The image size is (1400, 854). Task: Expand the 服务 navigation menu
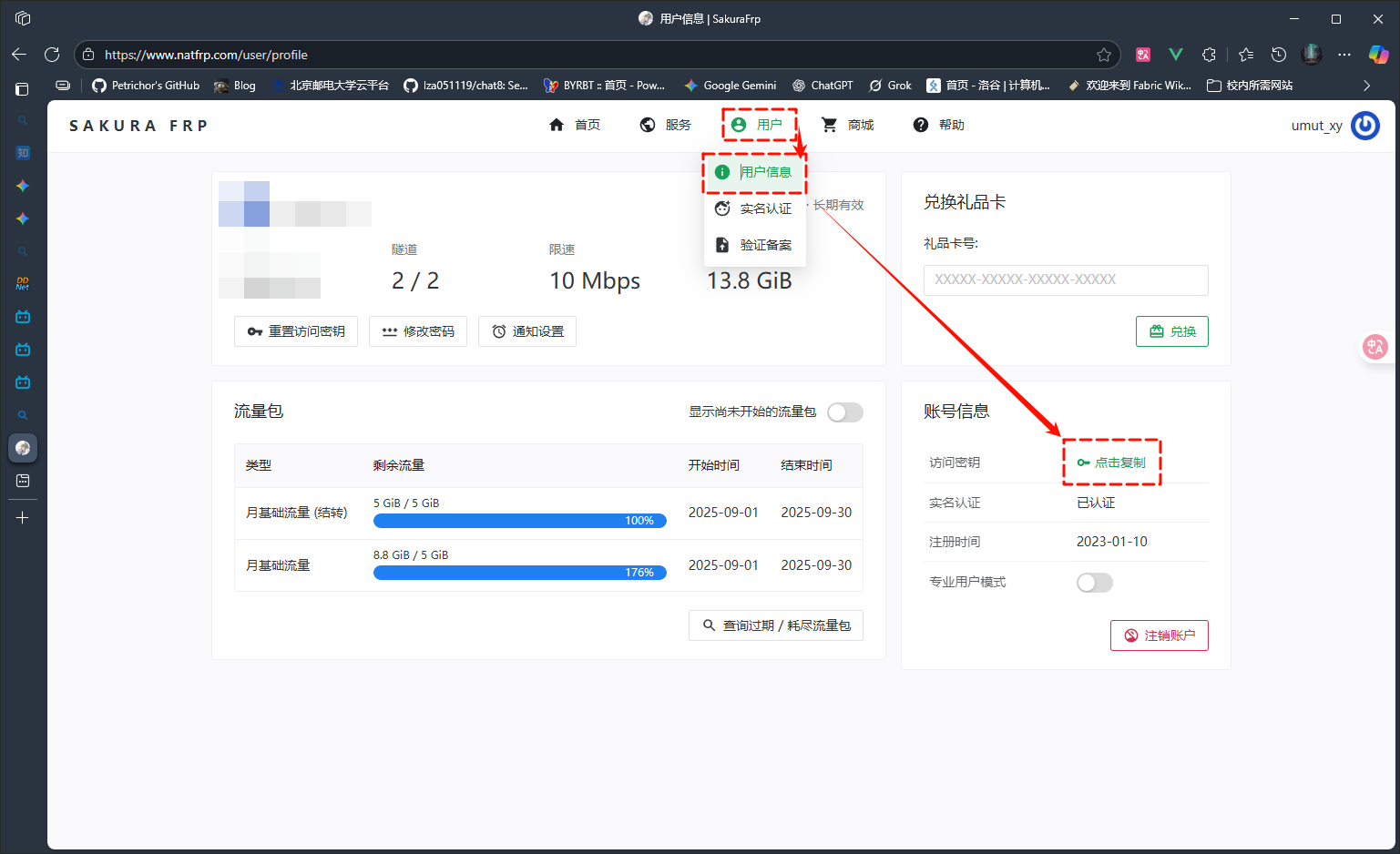pos(666,125)
